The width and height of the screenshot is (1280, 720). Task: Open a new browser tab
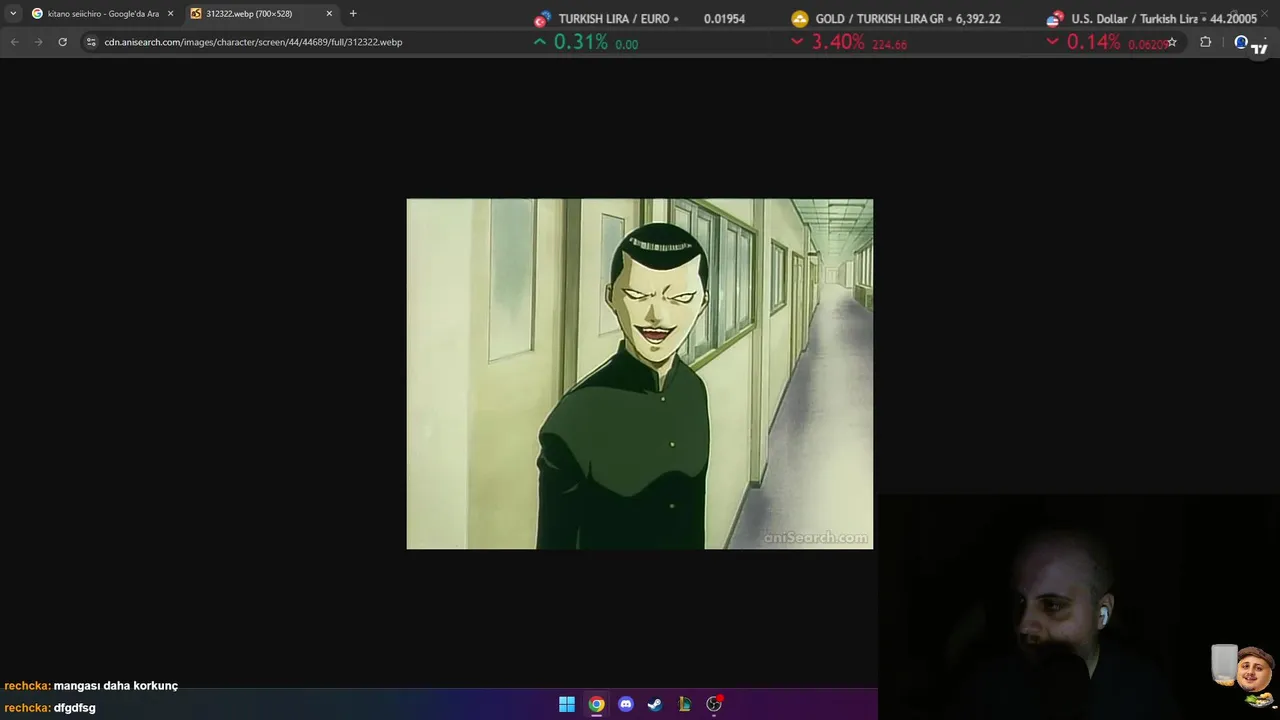(353, 14)
